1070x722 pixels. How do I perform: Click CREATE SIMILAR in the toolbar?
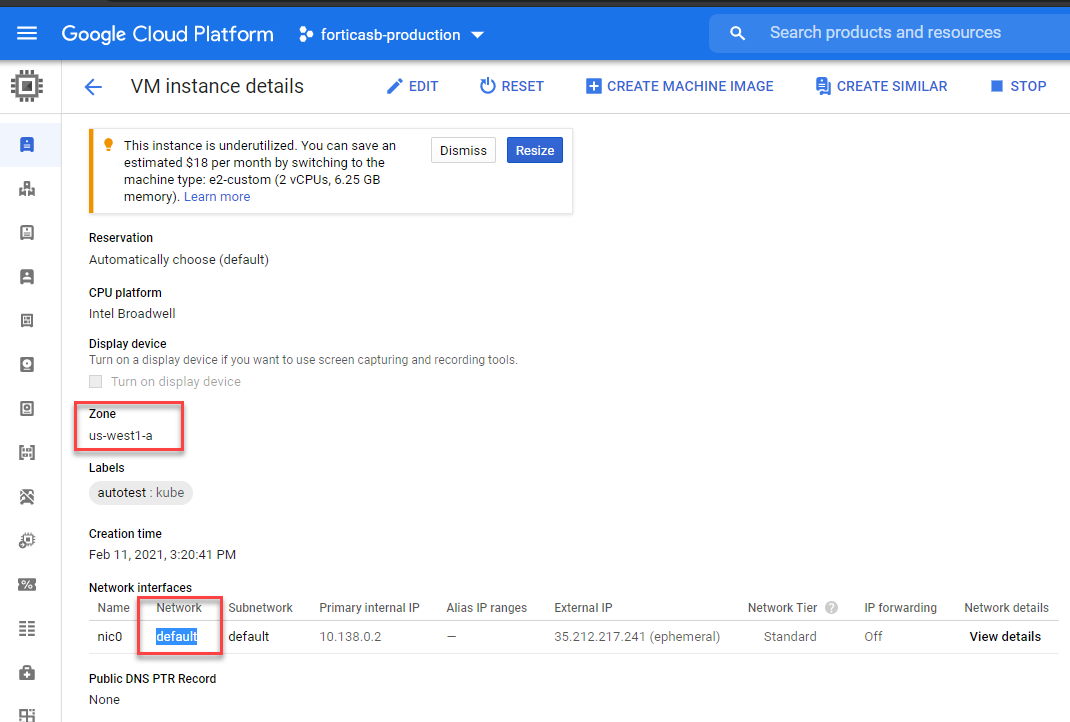pyautogui.click(x=881, y=86)
